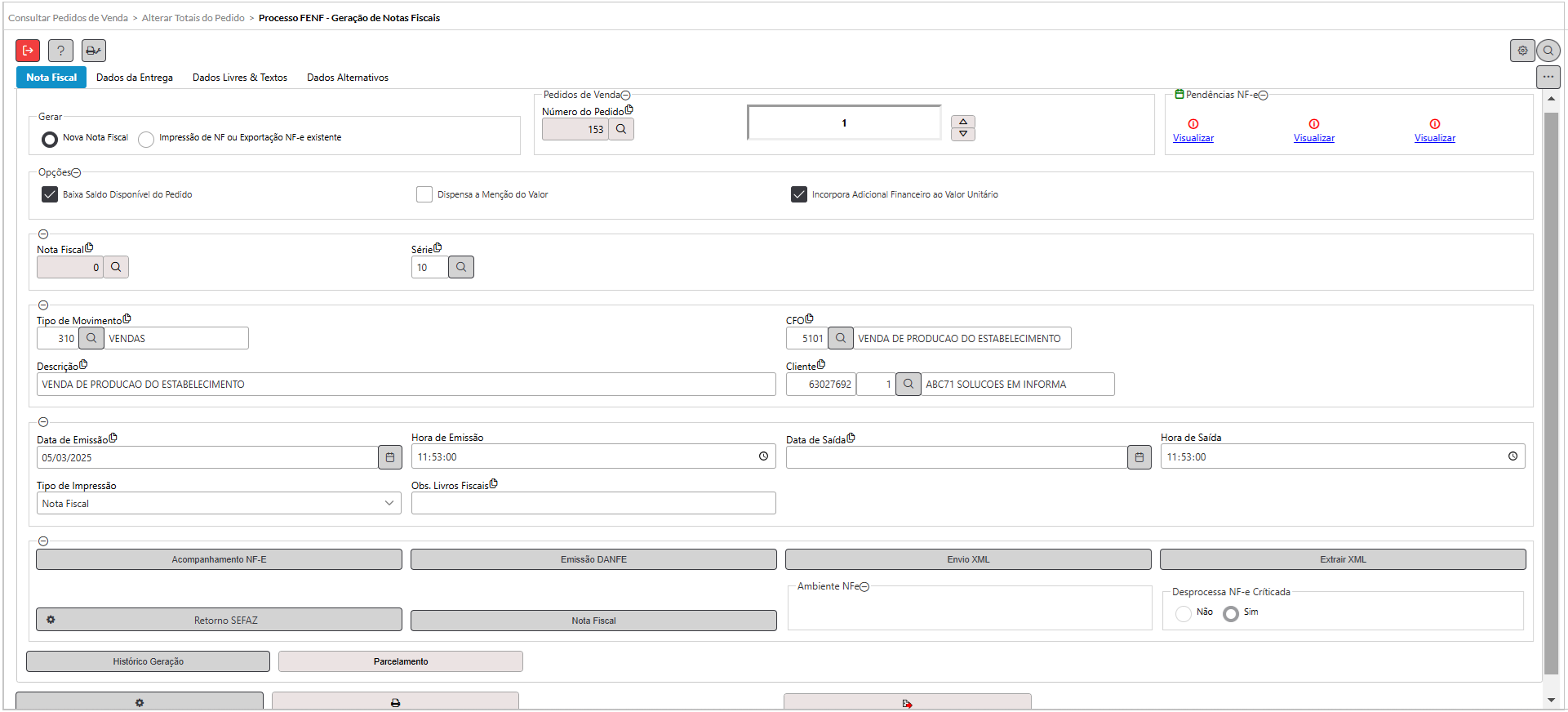The height and width of the screenshot is (712, 1568).
Task: Click the red exit icon in toolbar
Action: point(28,51)
